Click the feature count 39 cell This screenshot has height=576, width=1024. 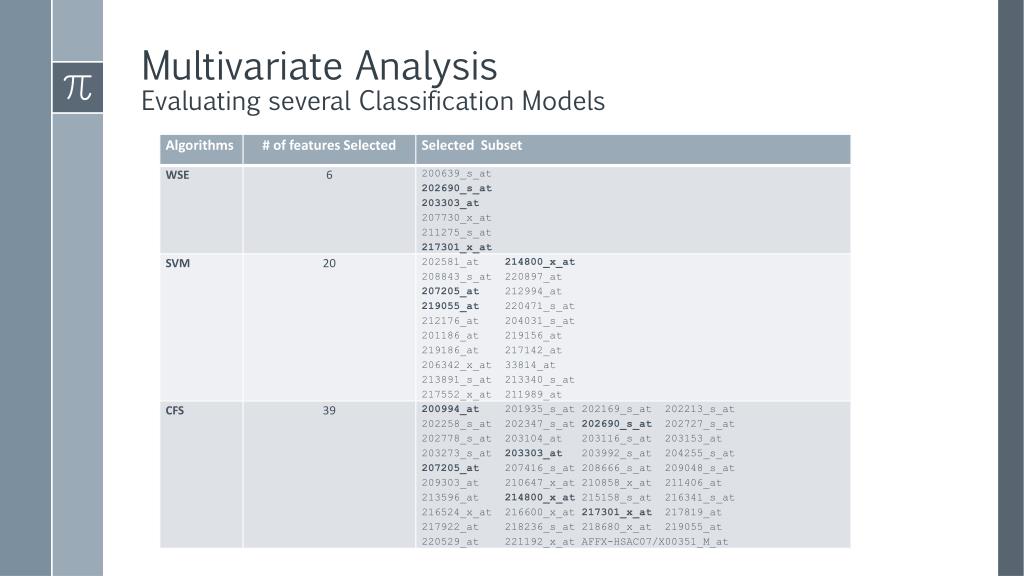(329, 410)
